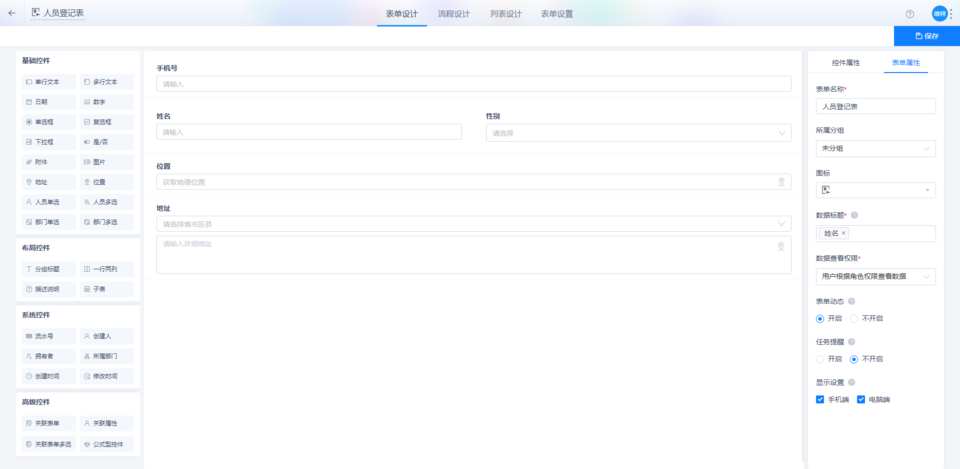Open the 图标 picker dropdown
Viewport: 960px width, 469px height.
coord(876,190)
